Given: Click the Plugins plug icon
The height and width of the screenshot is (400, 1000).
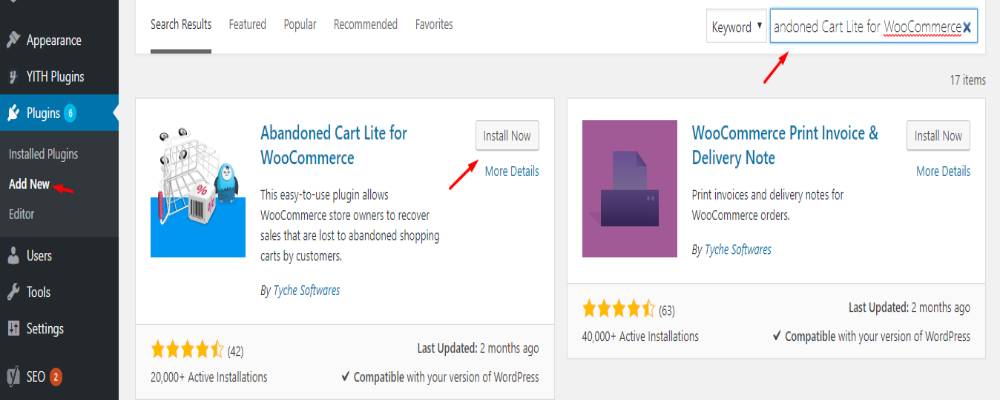Looking at the screenshot, I should (x=14, y=113).
